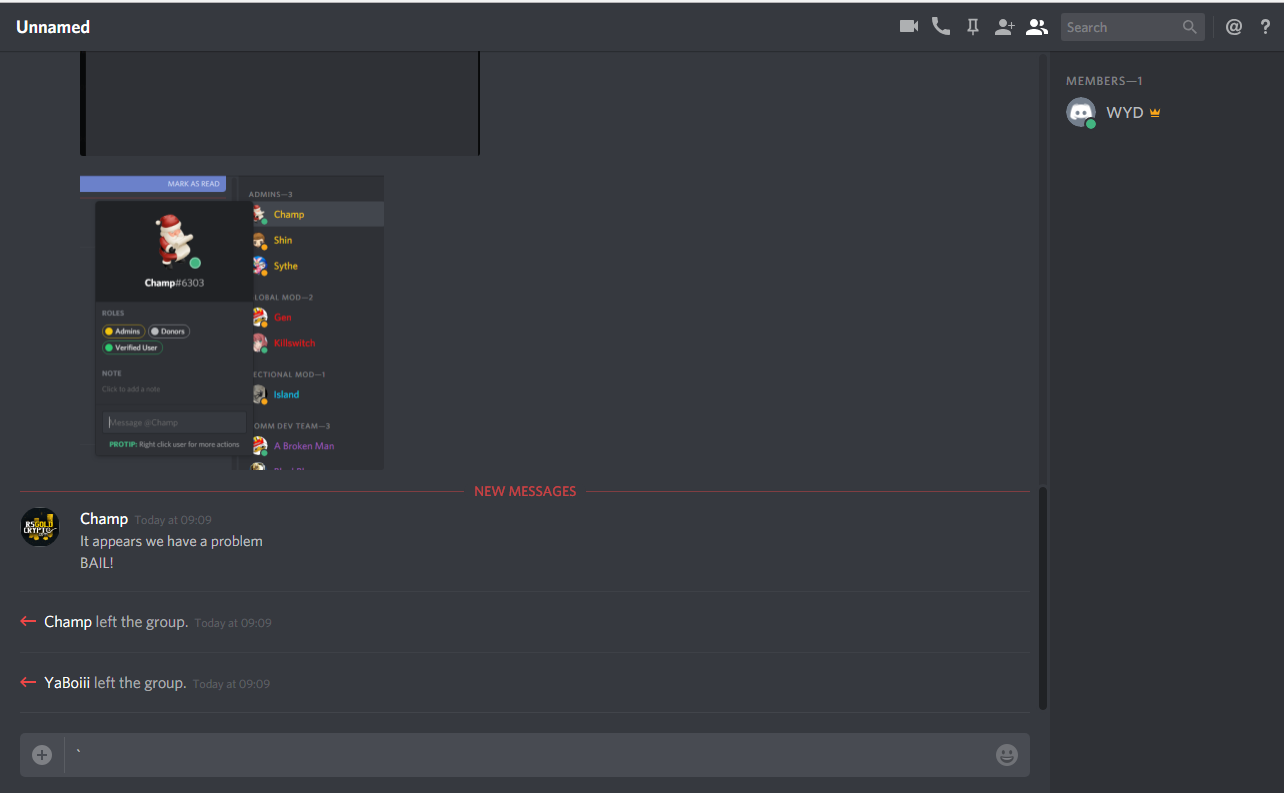Open recent mentions with the @ icon

[1234, 27]
